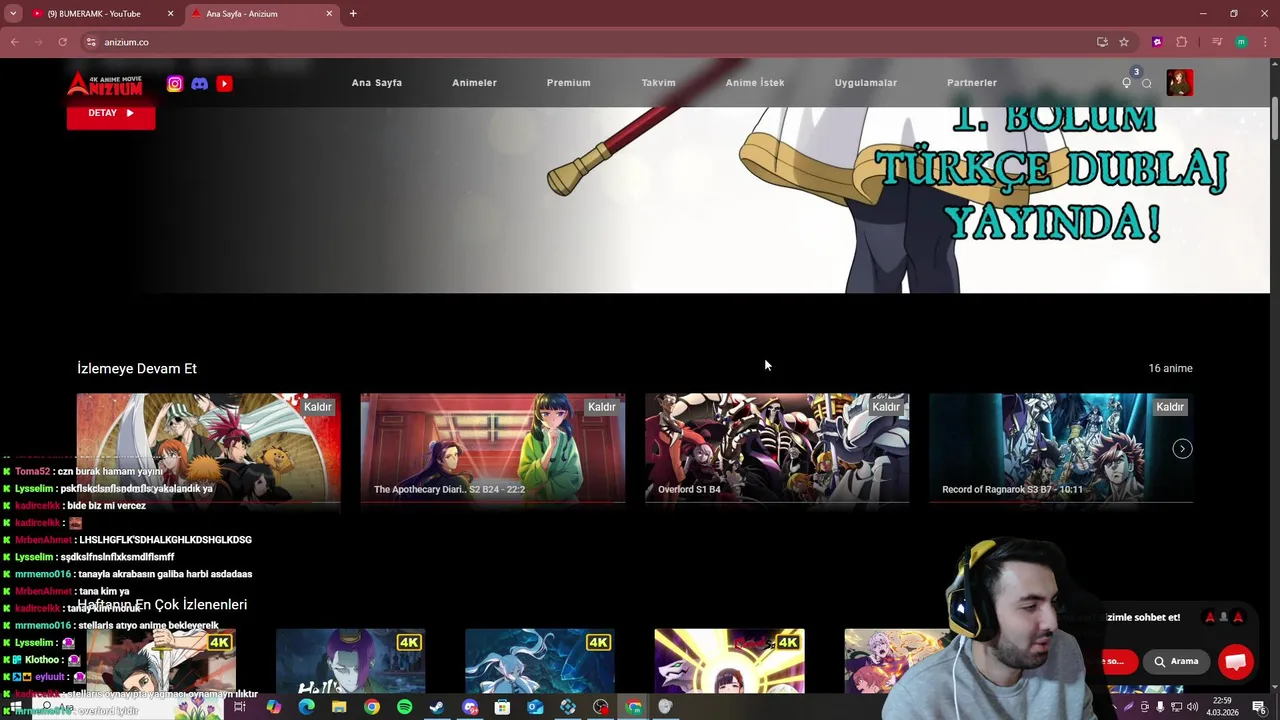Open the purple extension icon in toolbar
The height and width of the screenshot is (720, 1280).
[x=1157, y=42]
